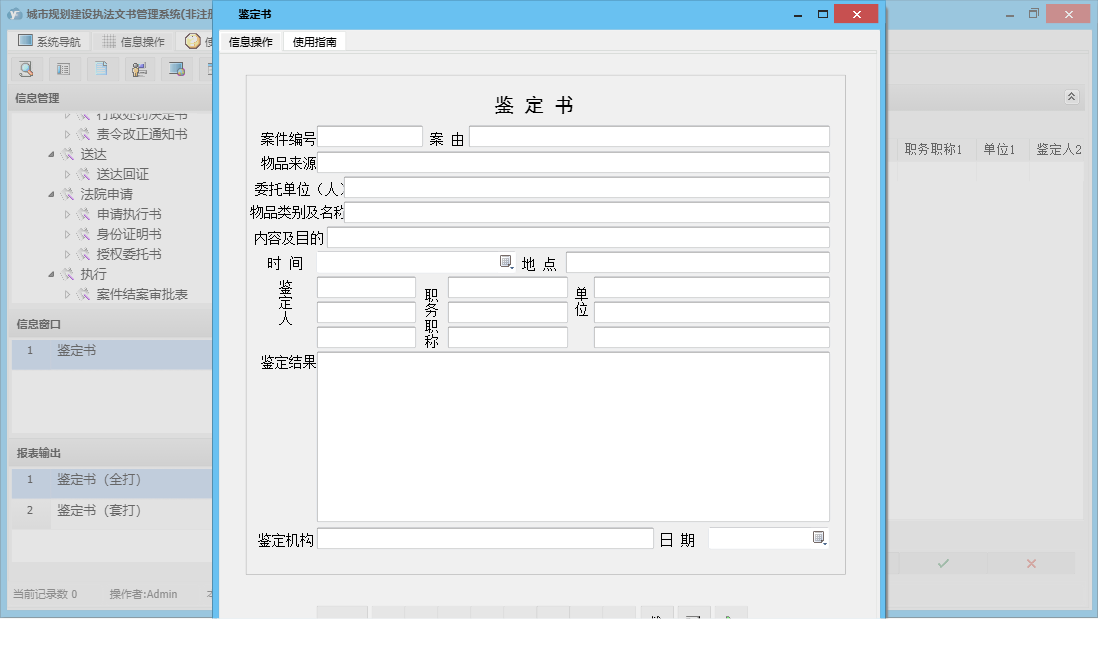Select the monitor-with-globe toolbar icon
Screen dimensions: 1098x655
[x=177, y=69]
